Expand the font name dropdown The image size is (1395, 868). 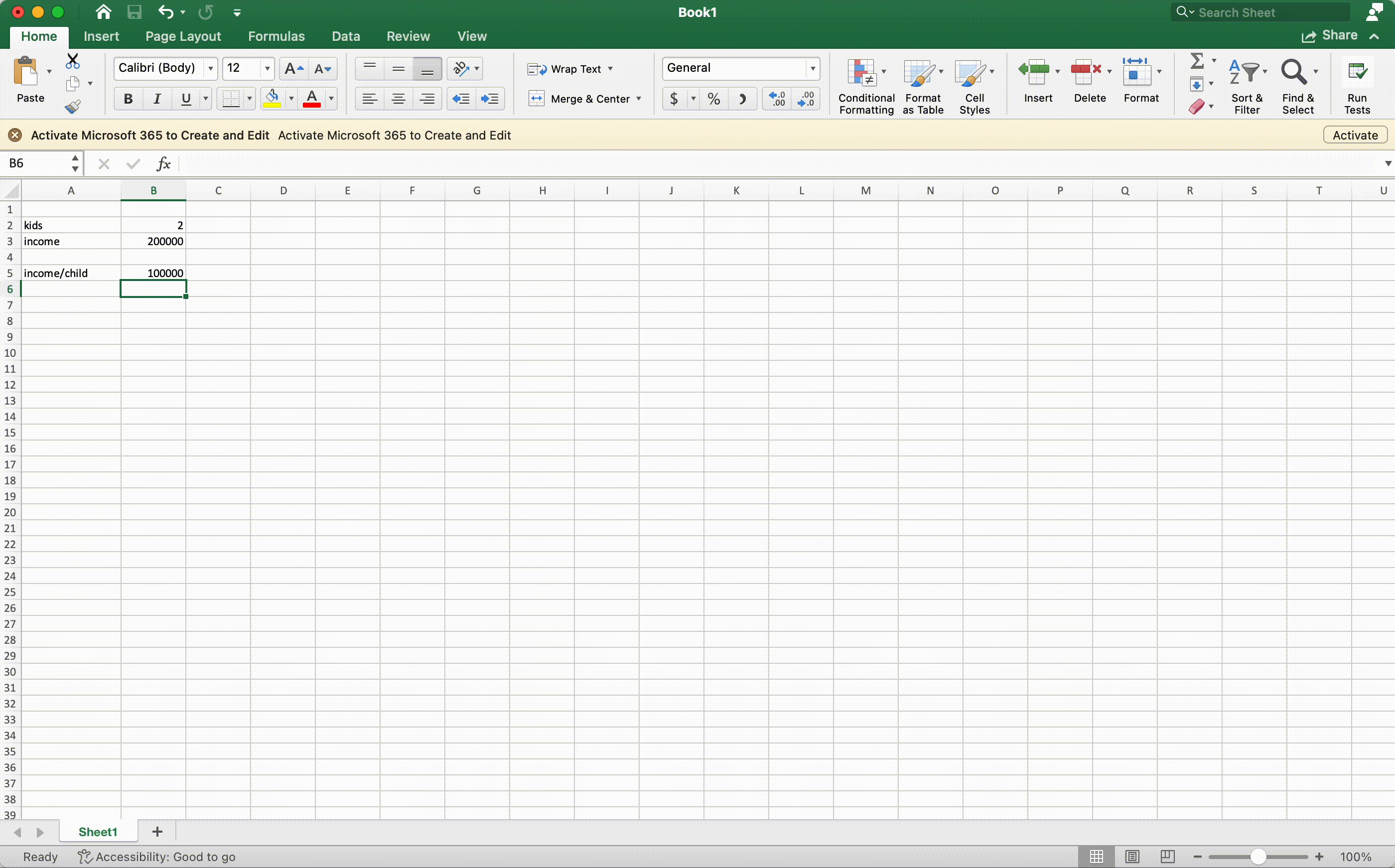(211, 69)
